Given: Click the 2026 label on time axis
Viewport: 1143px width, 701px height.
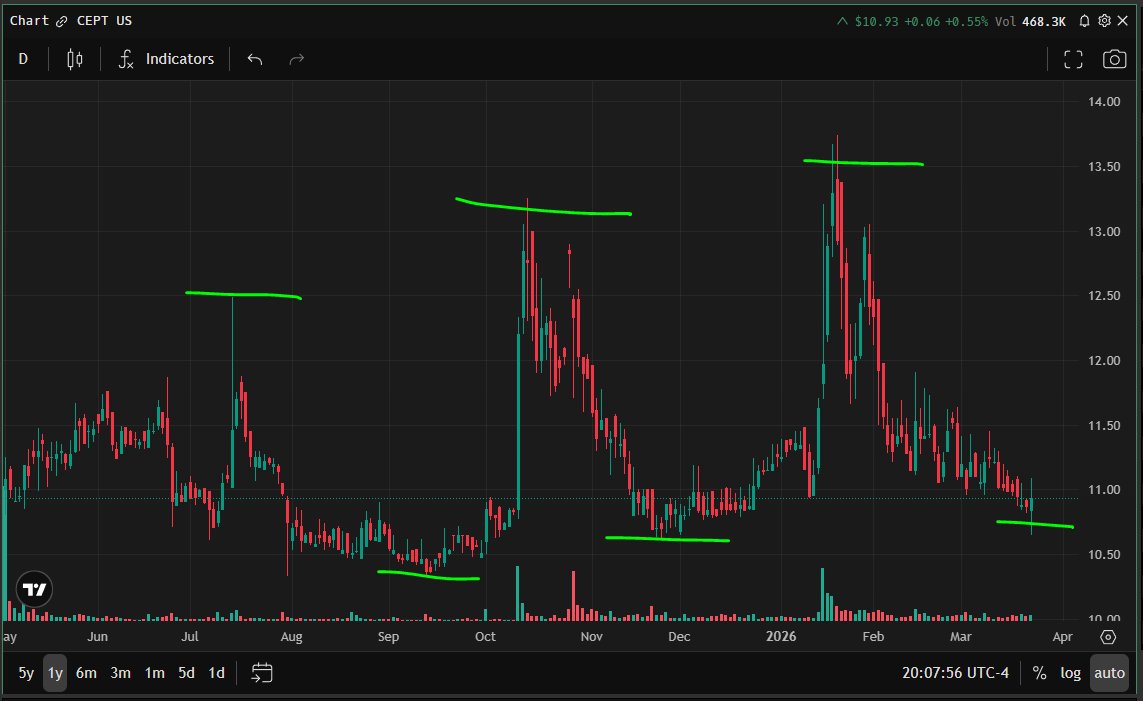Looking at the screenshot, I should [781, 637].
